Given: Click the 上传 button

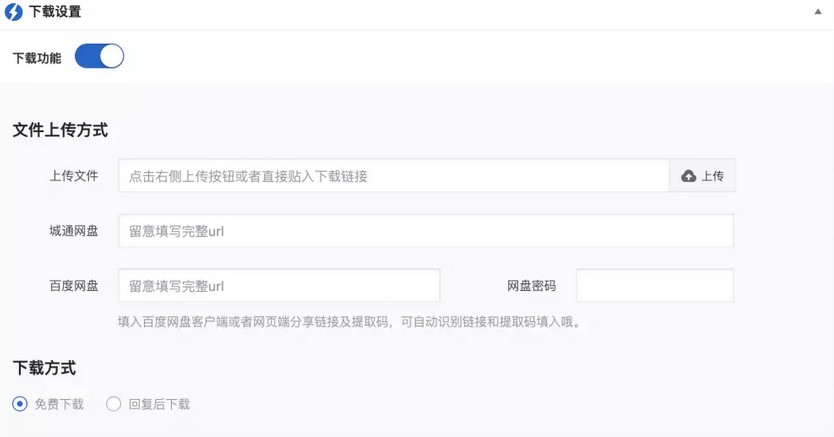Looking at the screenshot, I should [702, 176].
